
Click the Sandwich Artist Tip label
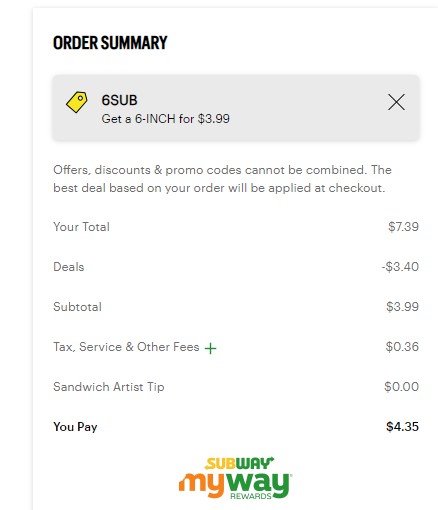pyautogui.click(x=109, y=387)
